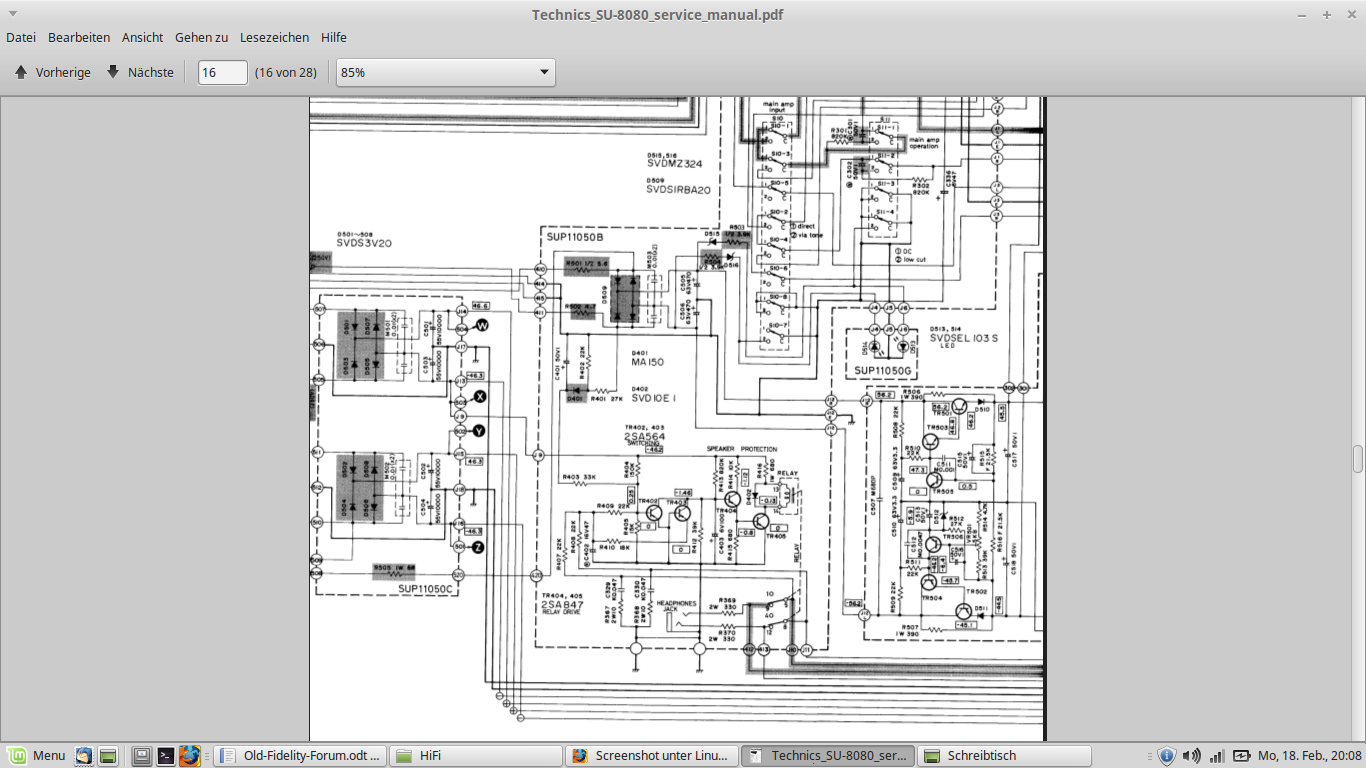
Task: Launch the Terminal from the panel
Action: pyautogui.click(x=166, y=756)
